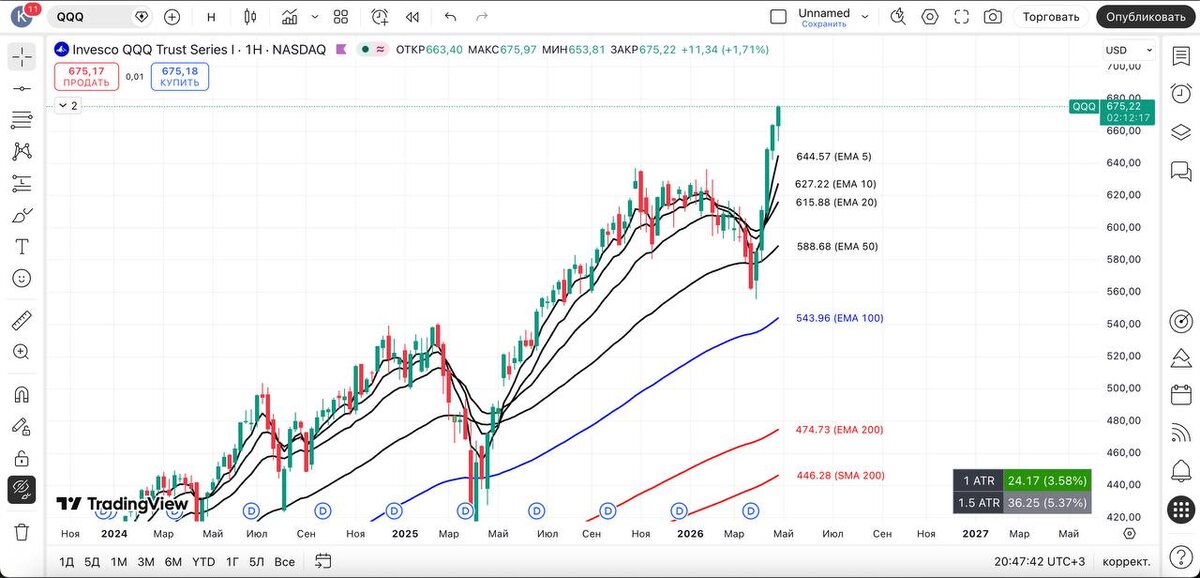This screenshot has width=1200, height=578.
Task: Expand the collapsed indicators legend '2'
Action: click(68, 105)
